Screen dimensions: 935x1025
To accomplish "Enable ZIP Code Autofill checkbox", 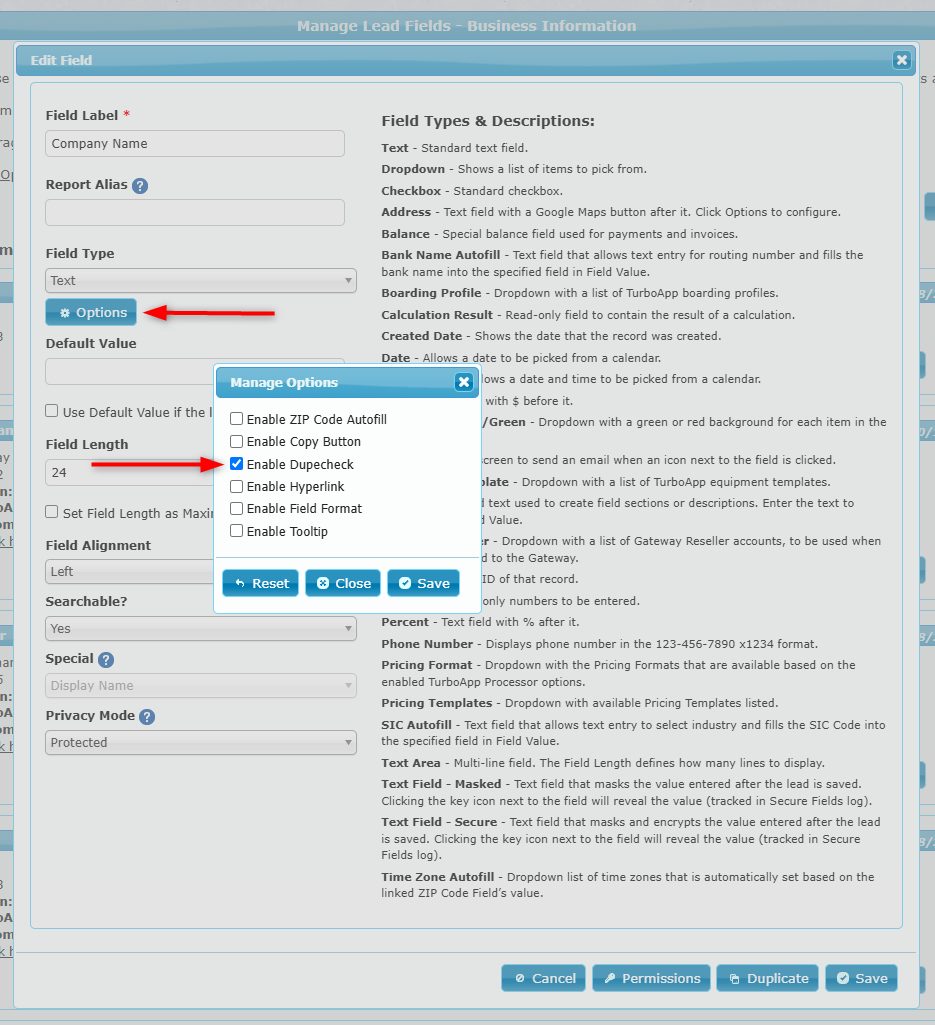I will pos(237,419).
